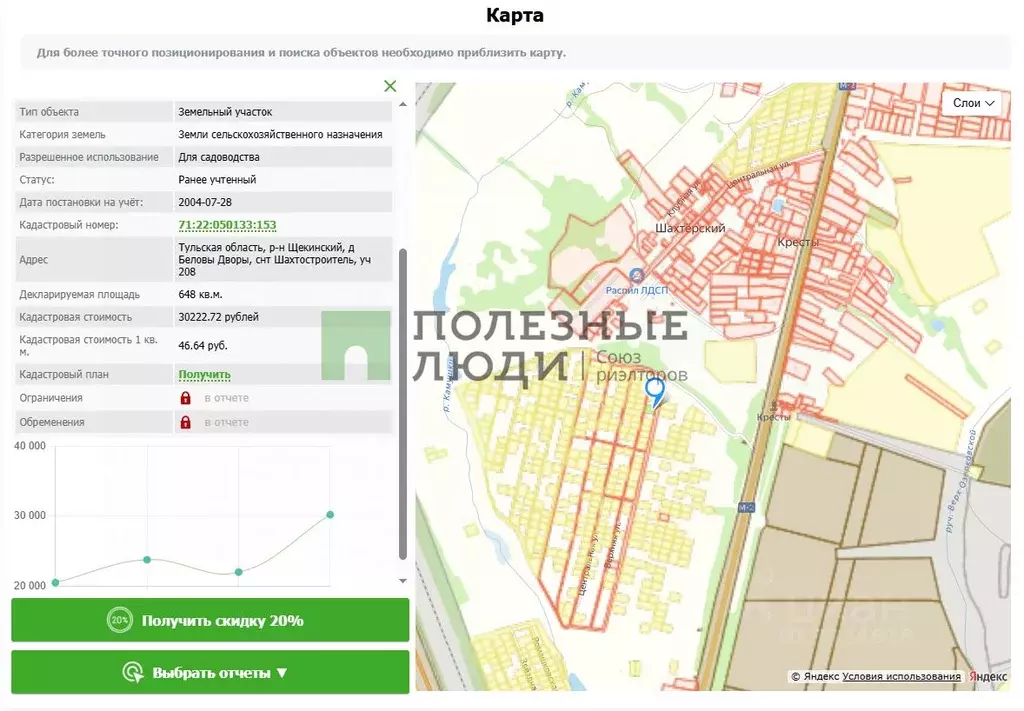The width and height of the screenshot is (1024, 711).
Task: Open Яндекс Условия использования link
Action: pyautogui.click(x=901, y=676)
